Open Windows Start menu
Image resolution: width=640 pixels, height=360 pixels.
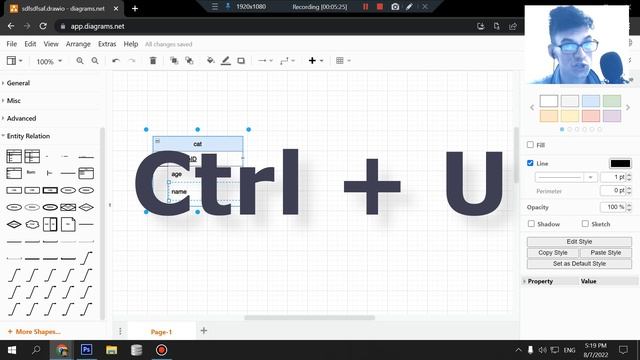[x=12, y=350]
